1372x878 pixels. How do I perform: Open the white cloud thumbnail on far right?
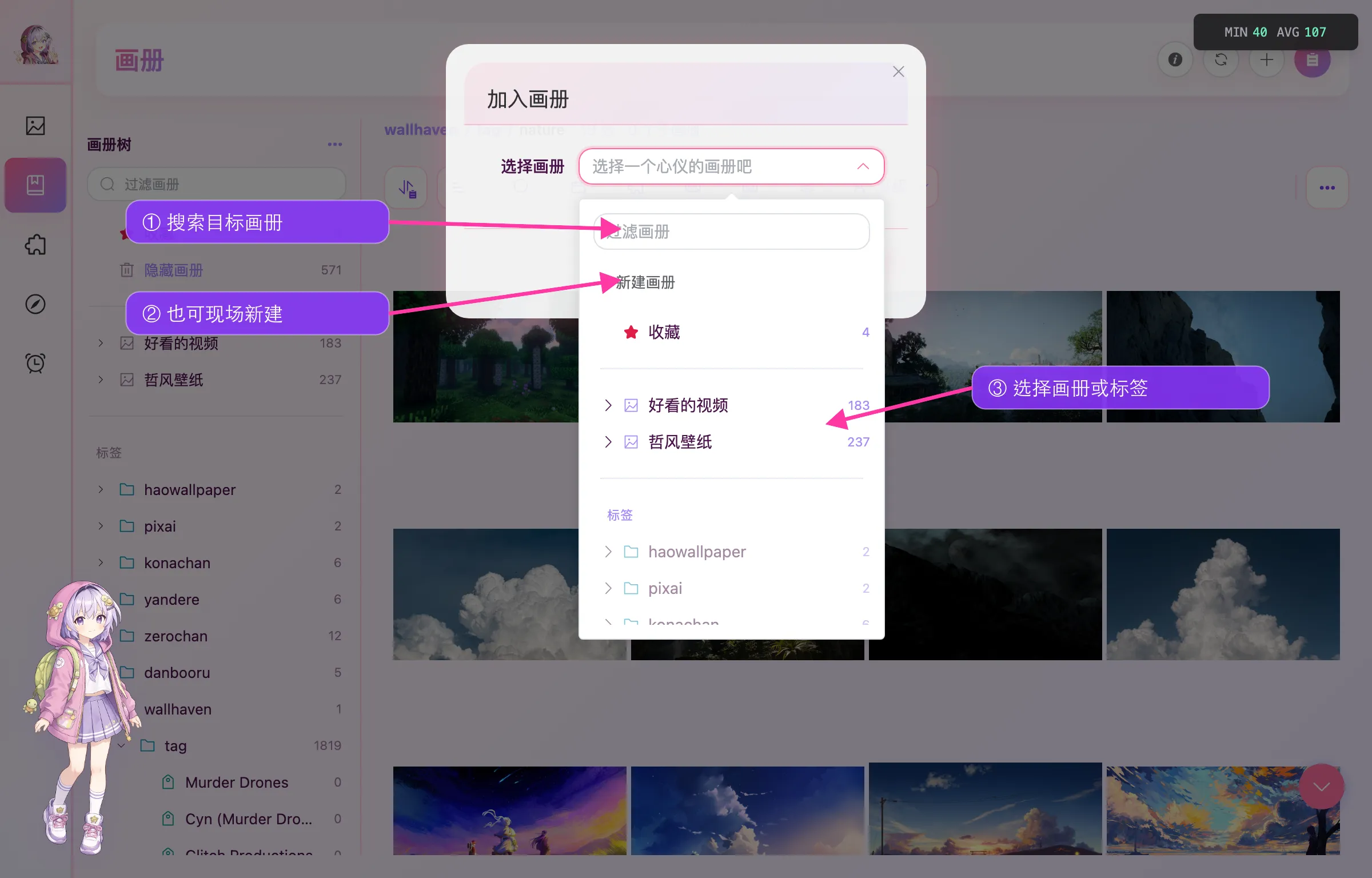click(x=1223, y=594)
